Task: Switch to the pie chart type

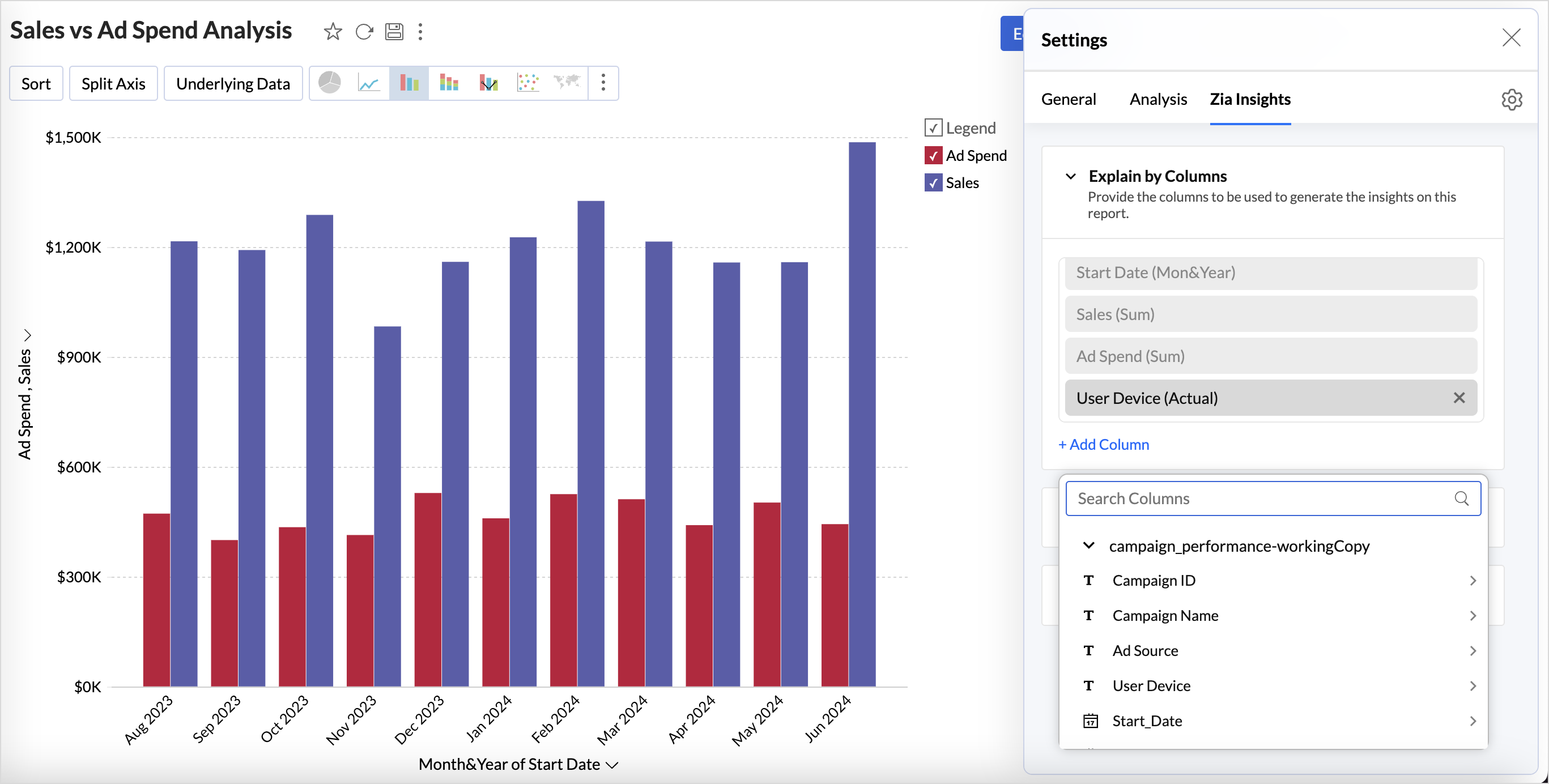Action: [x=330, y=83]
